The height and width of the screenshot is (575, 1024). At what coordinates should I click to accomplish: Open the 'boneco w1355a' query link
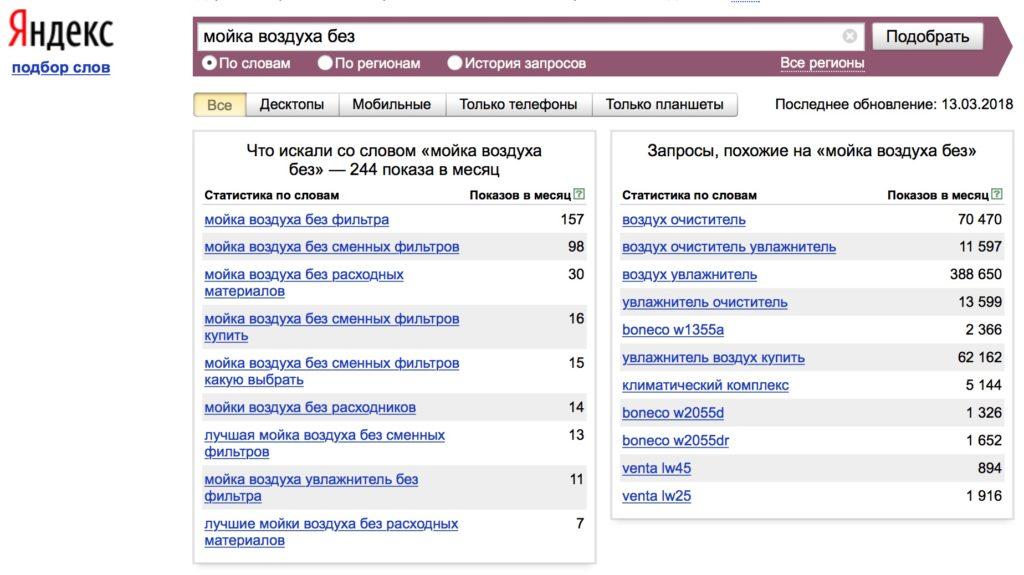(672, 329)
